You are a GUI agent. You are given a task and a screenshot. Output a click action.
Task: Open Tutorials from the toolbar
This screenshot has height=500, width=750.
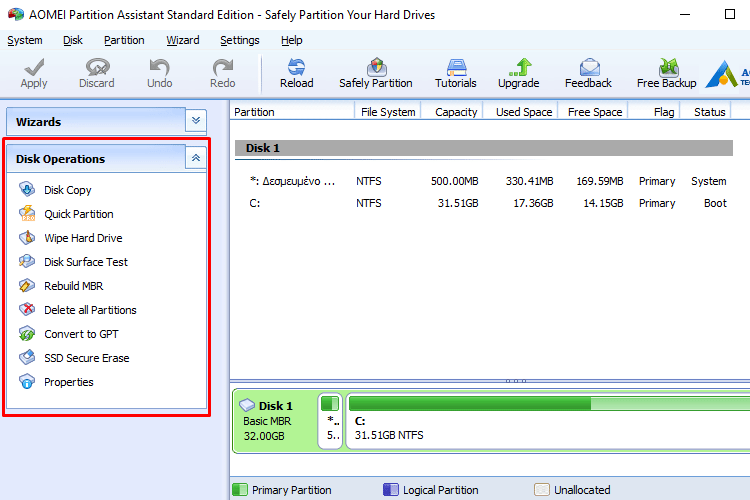(456, 74)
